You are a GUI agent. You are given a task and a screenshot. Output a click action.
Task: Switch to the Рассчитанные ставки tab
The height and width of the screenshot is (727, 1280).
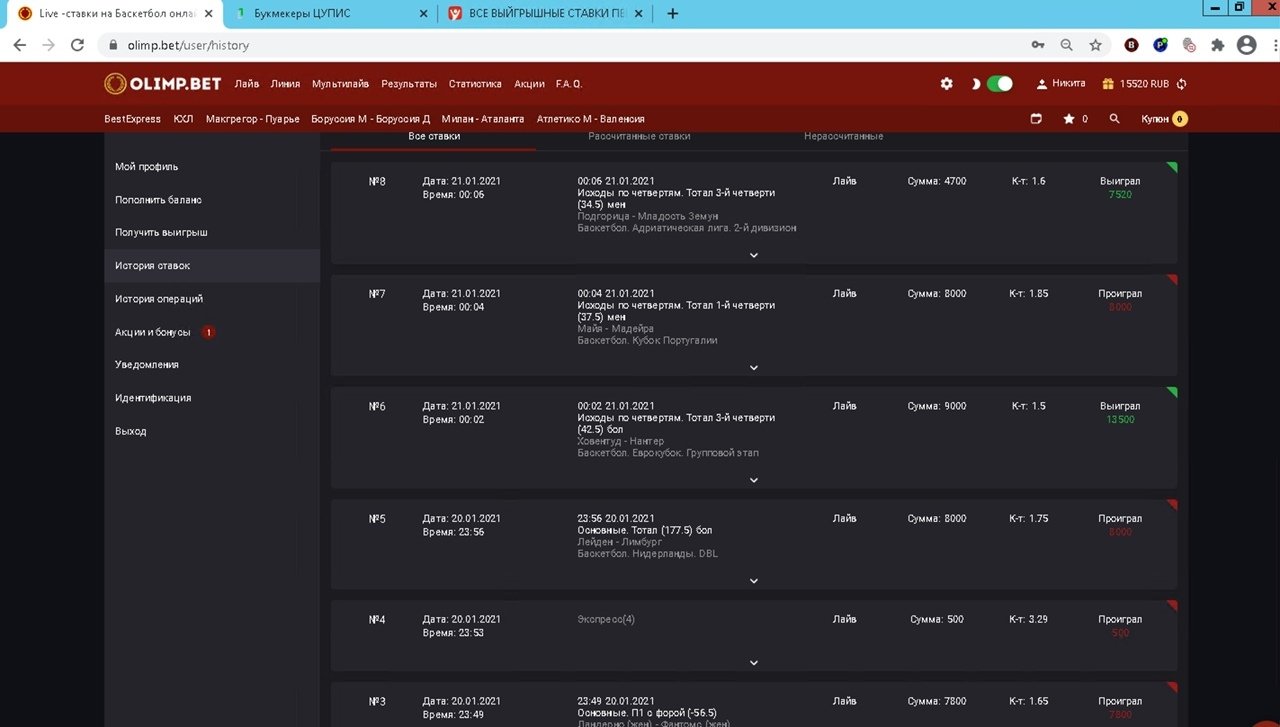(639, 136)
